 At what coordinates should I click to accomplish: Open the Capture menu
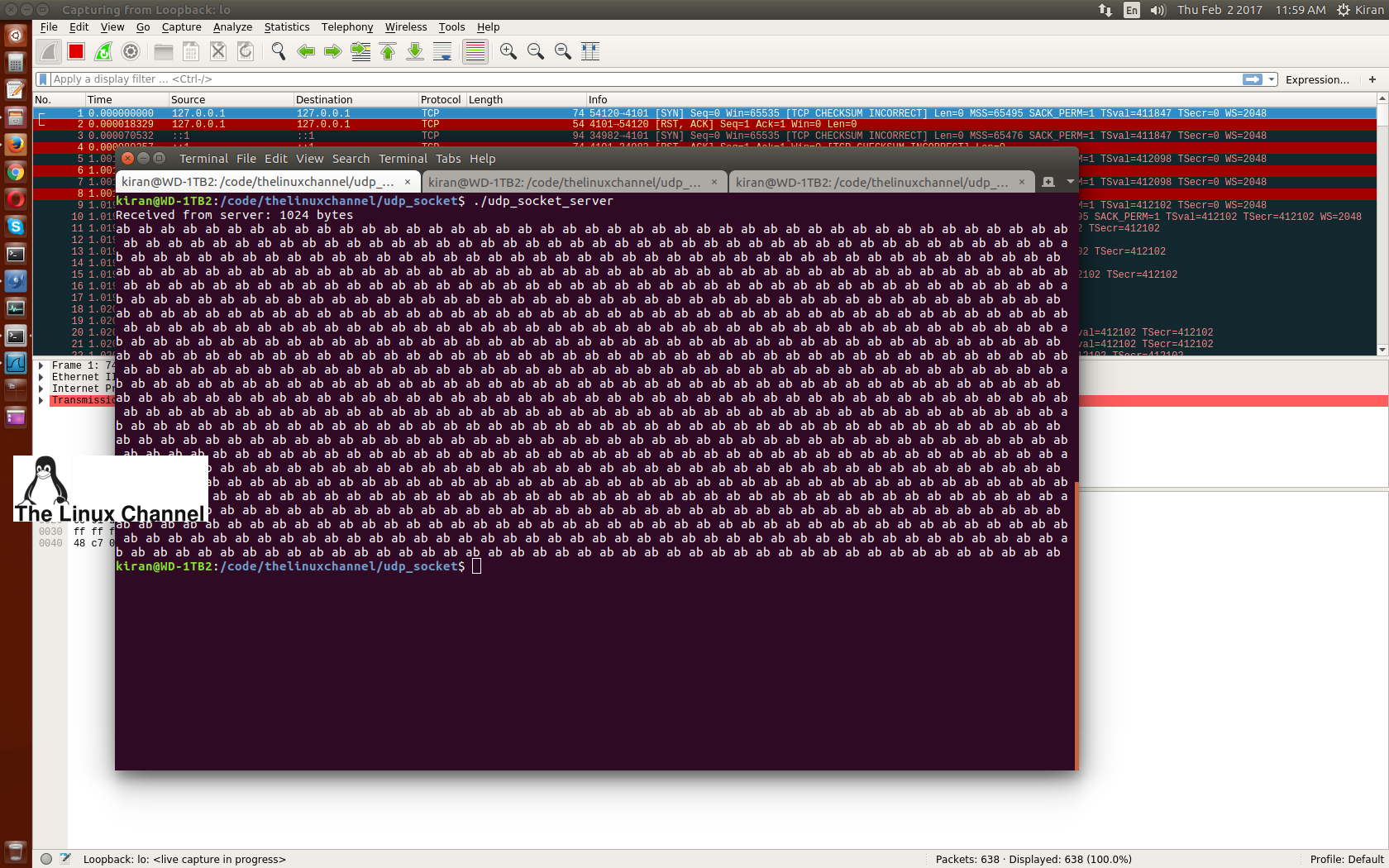pos(181,26)
